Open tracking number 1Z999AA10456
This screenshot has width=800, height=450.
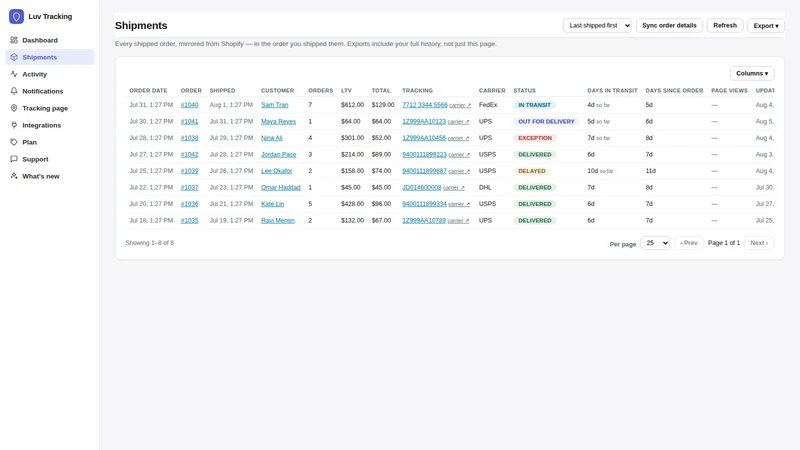tap(424, 138)
